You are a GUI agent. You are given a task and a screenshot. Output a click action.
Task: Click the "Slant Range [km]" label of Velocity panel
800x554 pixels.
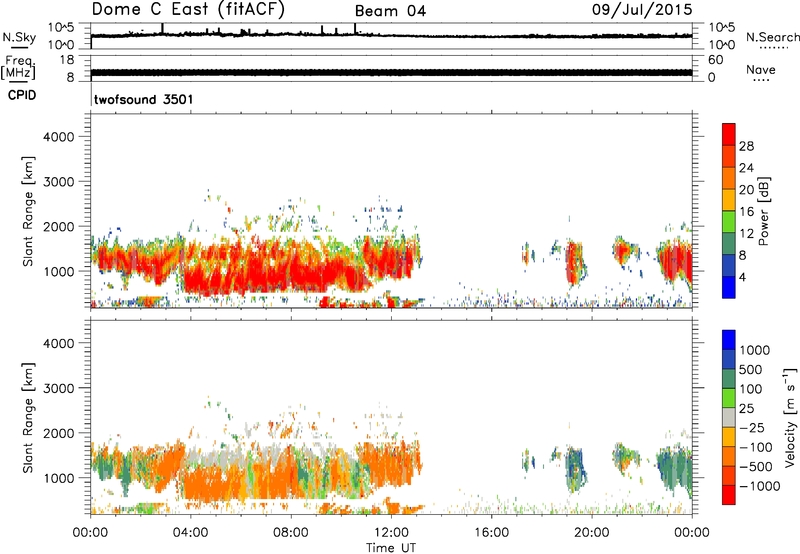[29, 418]
